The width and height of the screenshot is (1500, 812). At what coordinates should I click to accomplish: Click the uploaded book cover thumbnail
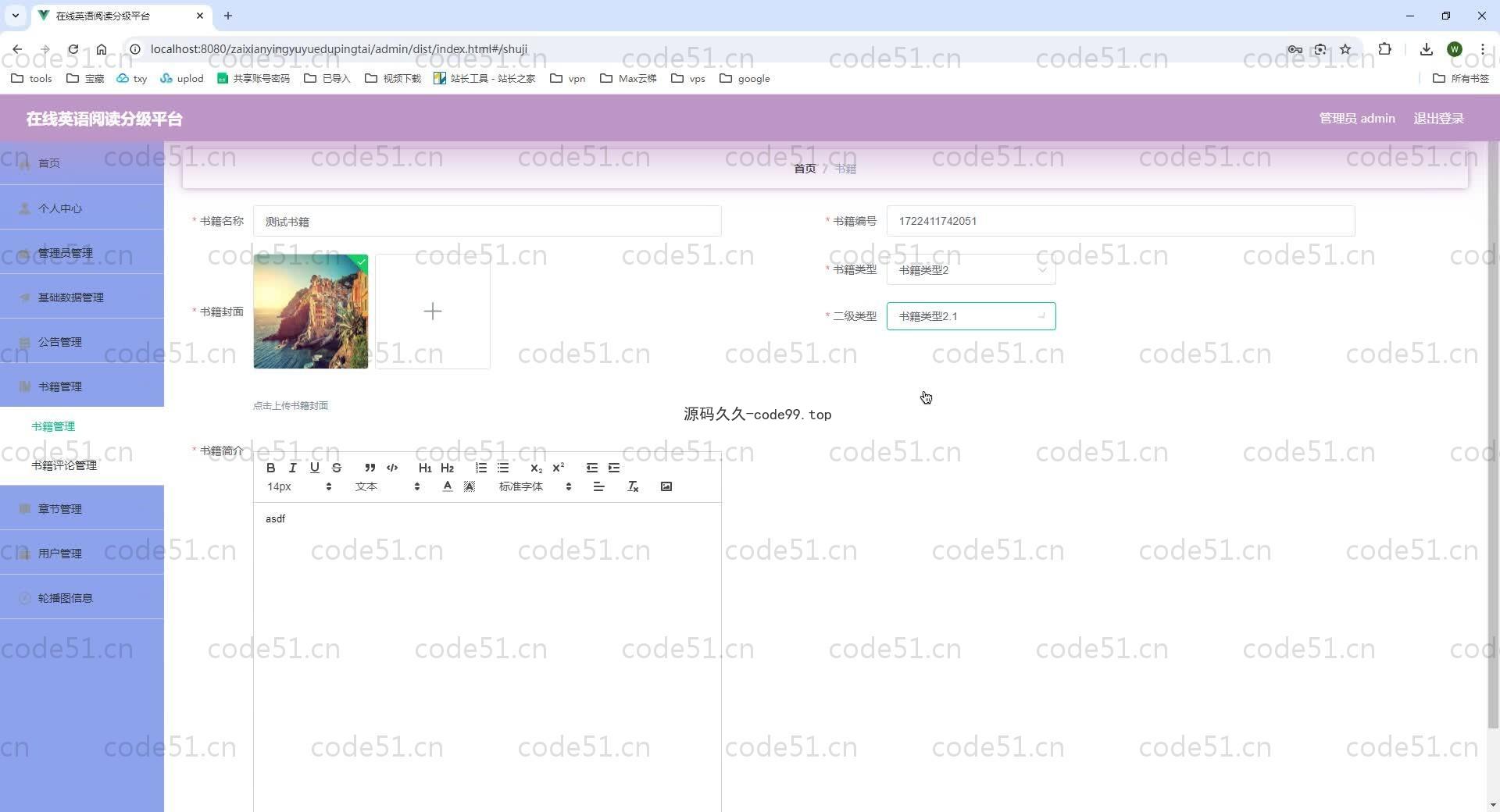[311, 311]
